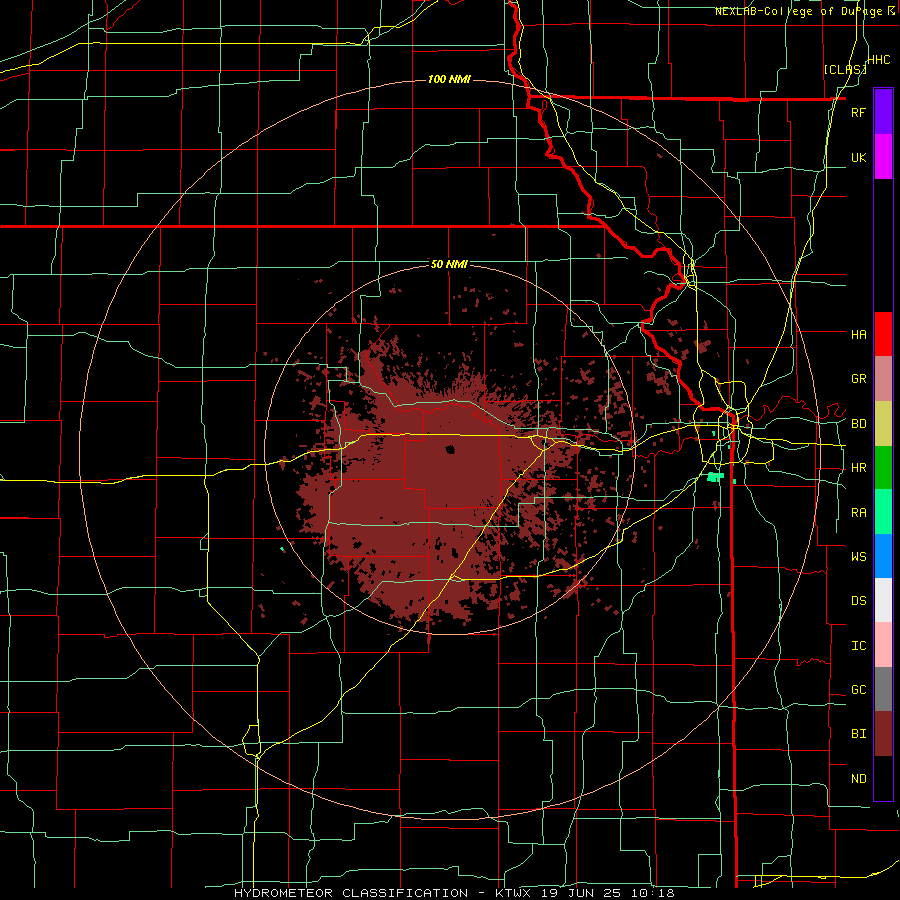Screen dimensions: 900x900
Task: Click the blue WS legend swatch
Action: (x=883, y=556)
